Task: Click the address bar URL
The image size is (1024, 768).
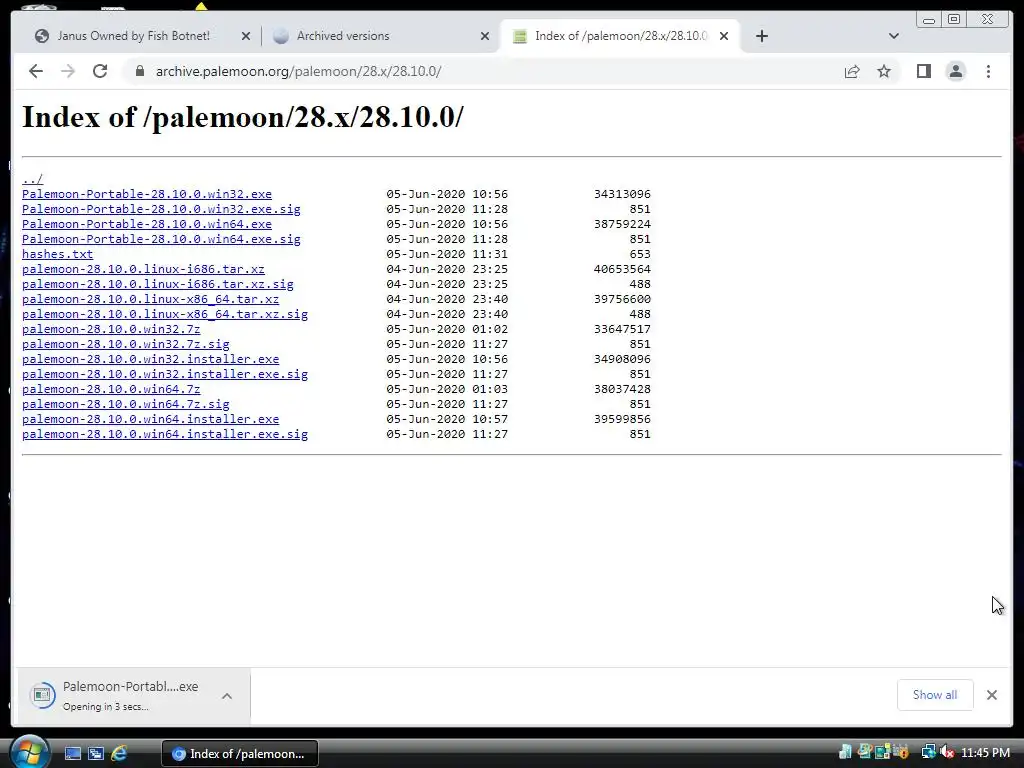Action: pyautogui.click(x=298, y=71)
